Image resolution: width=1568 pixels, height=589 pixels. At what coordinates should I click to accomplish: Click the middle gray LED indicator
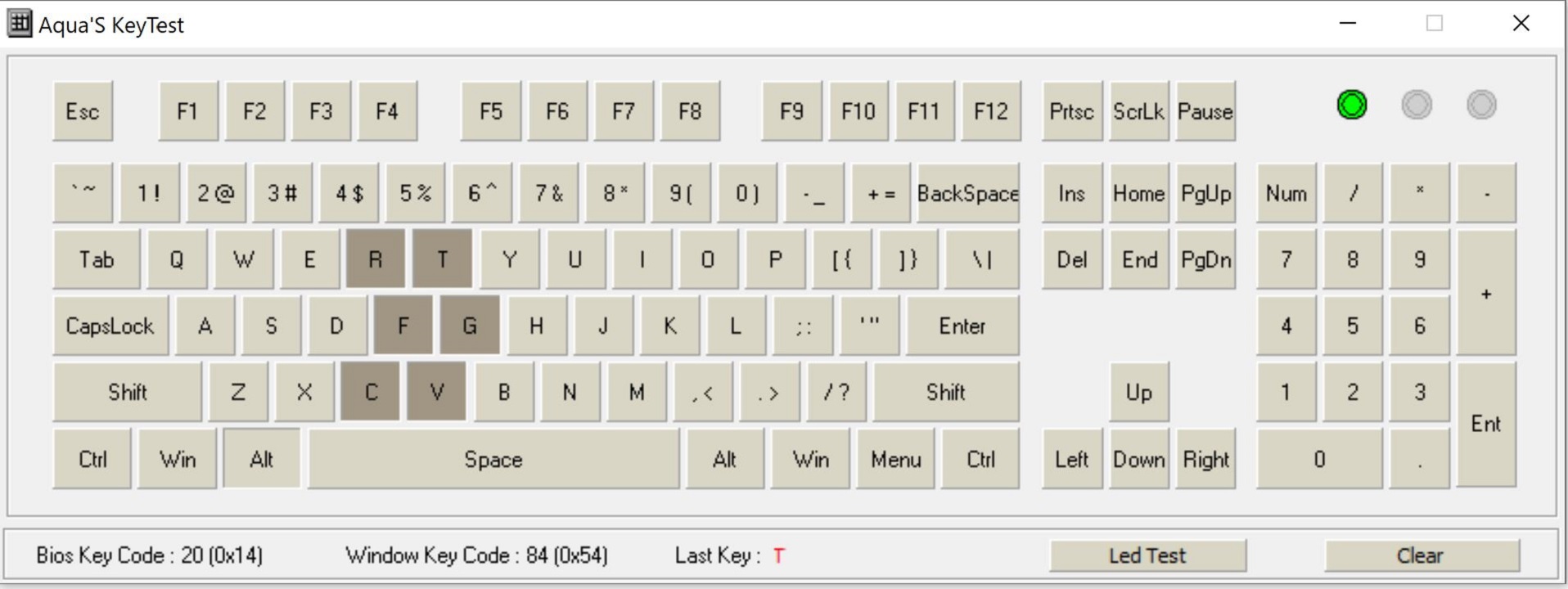(1417, 105)
